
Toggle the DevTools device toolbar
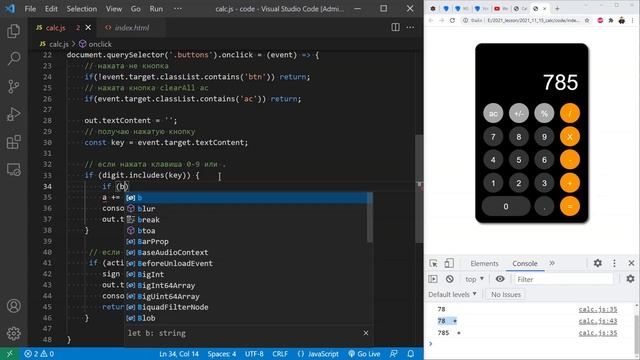click(x=449, y=263)
